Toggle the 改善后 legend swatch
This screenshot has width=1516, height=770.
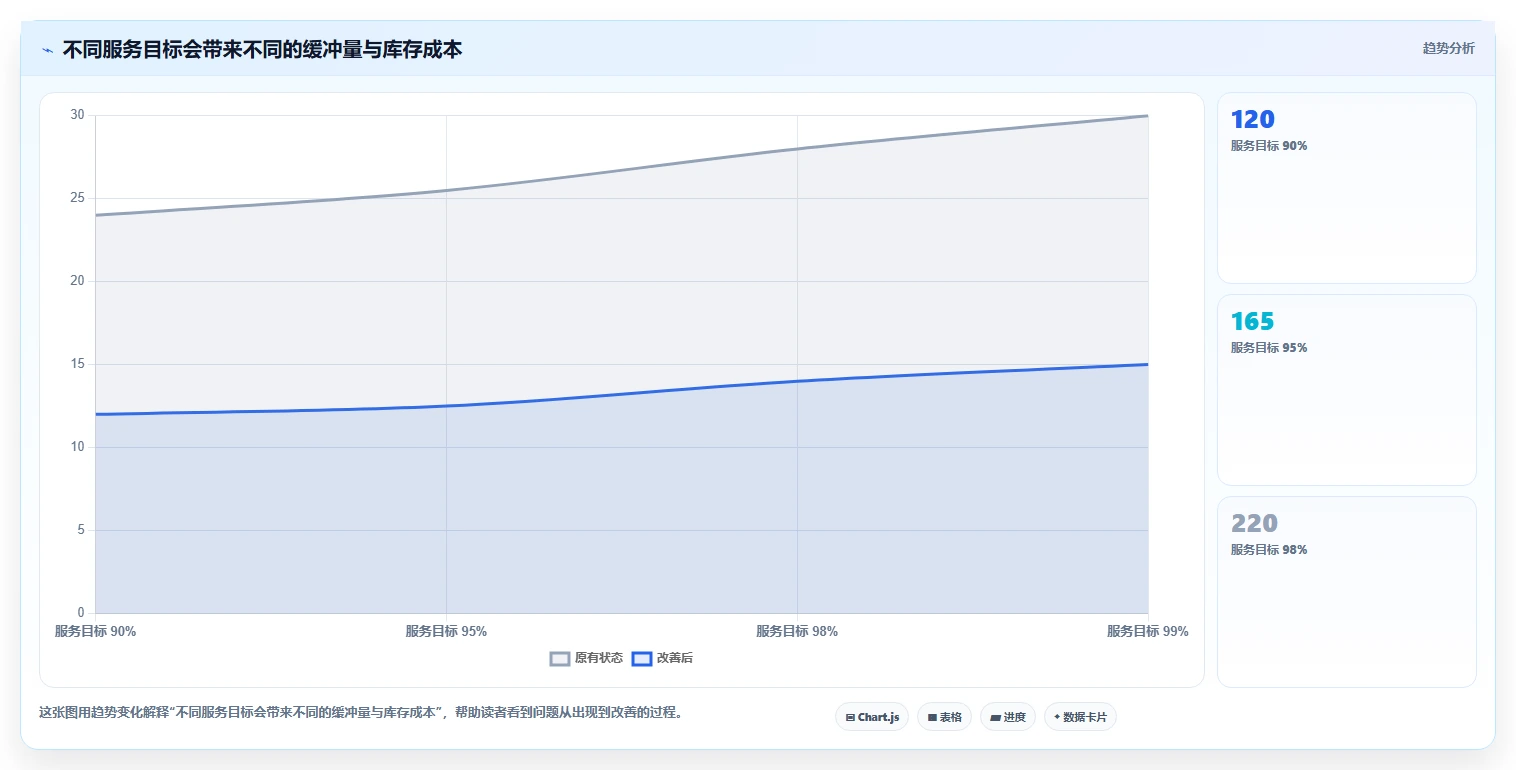(642, 658)
